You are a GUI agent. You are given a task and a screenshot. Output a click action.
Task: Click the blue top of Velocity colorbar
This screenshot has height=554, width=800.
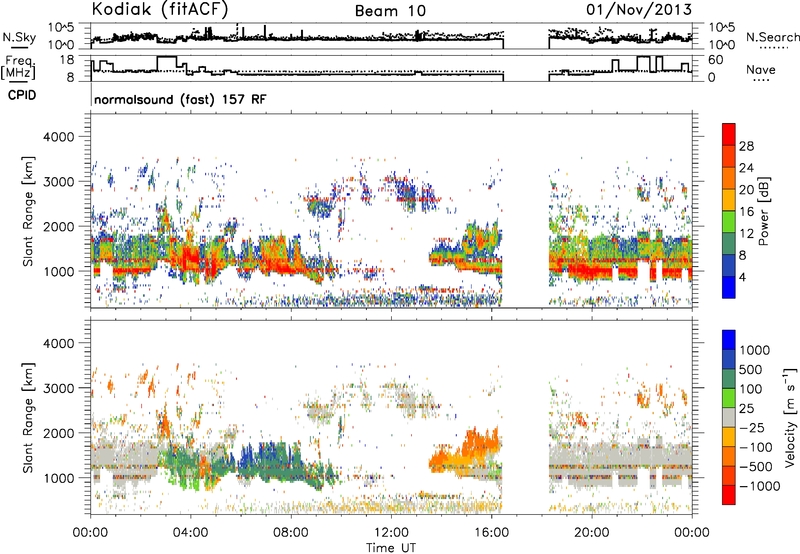pyautogui.click(x=729, y=339)
